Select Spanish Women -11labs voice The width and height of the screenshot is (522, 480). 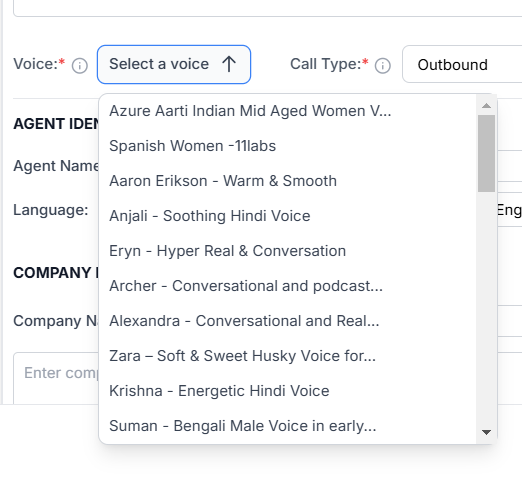click(x=288, y=146)
